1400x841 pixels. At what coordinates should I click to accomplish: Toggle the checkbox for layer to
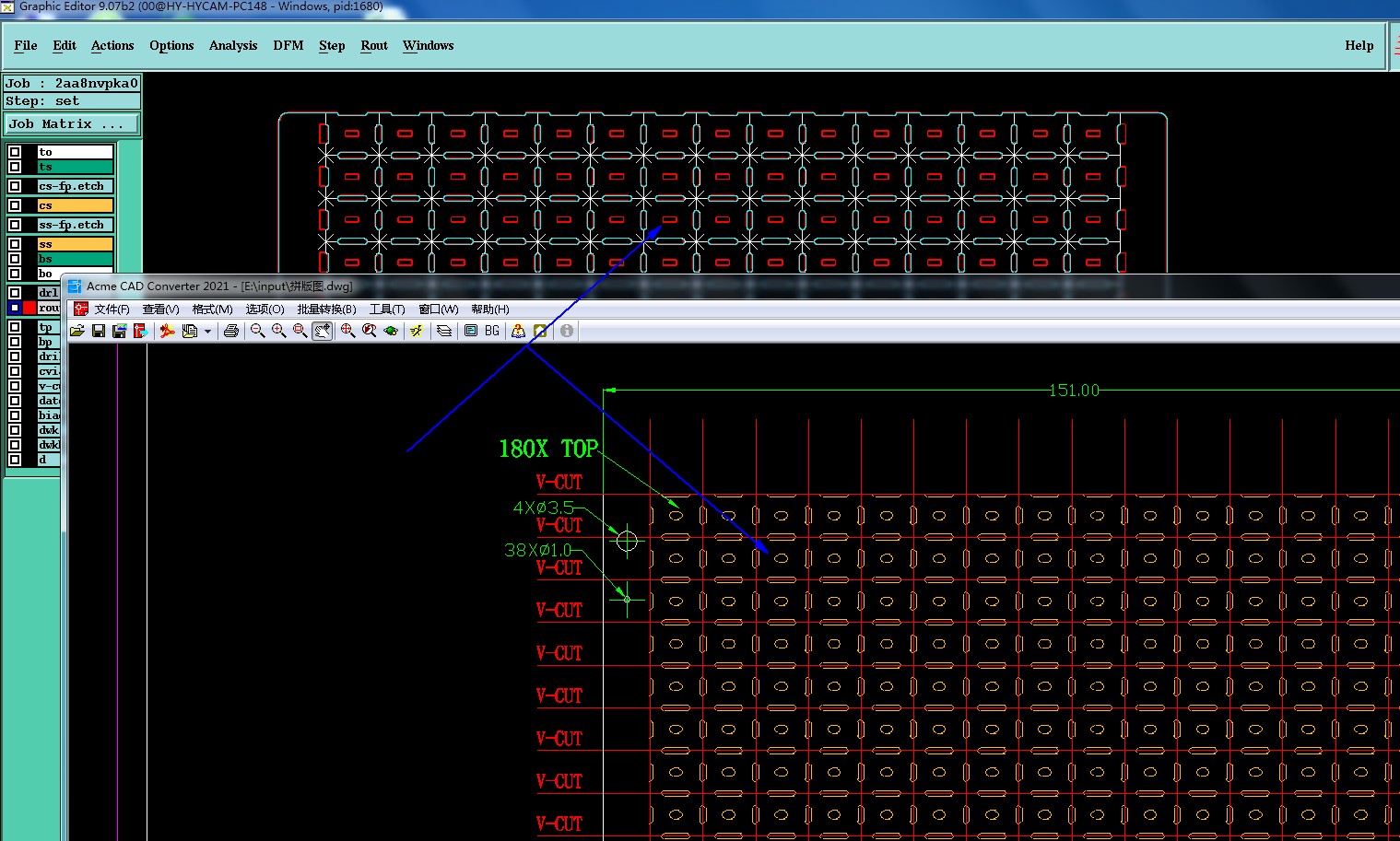(x=15, y=152)
